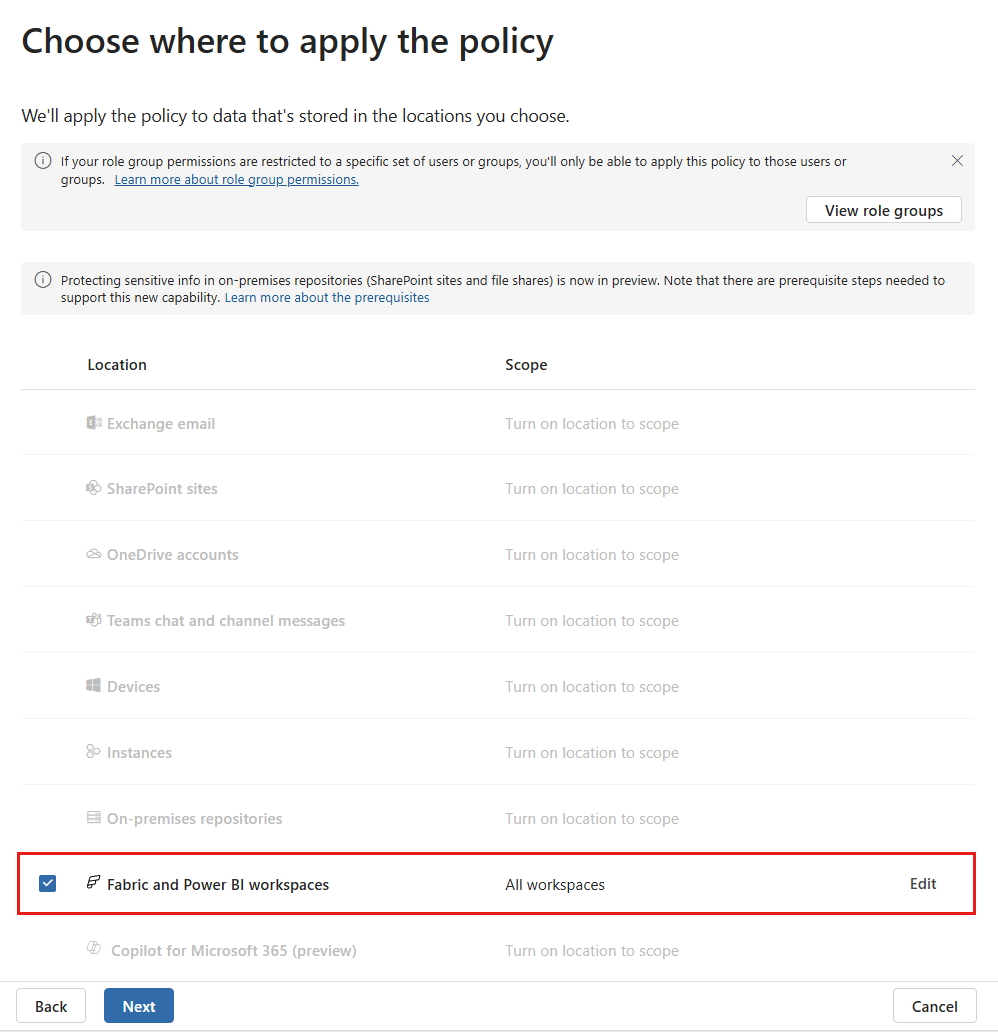Click the Fabric and Power BI workspaces icon
Image resolution: width=998 pixels, height=1032 pixels.
[x=93, y=883]
